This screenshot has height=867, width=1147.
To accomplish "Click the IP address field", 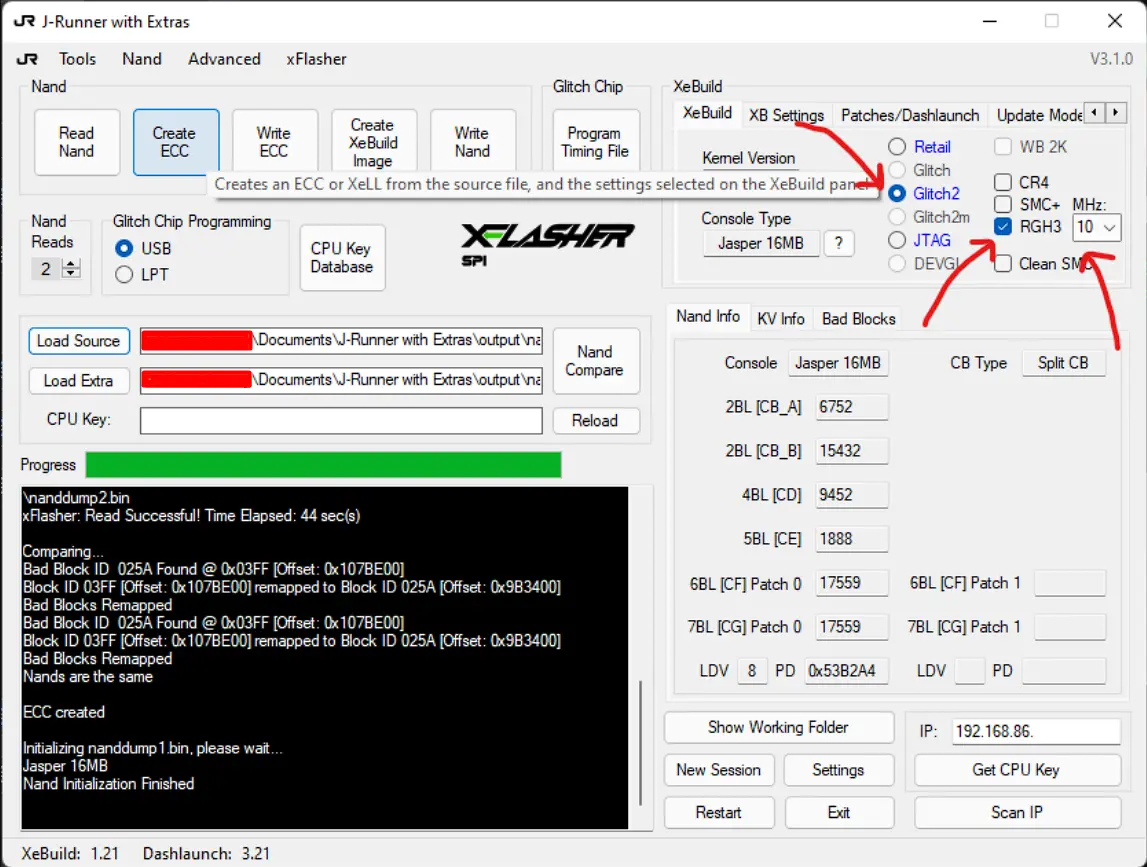I will tap(1037, 731).
